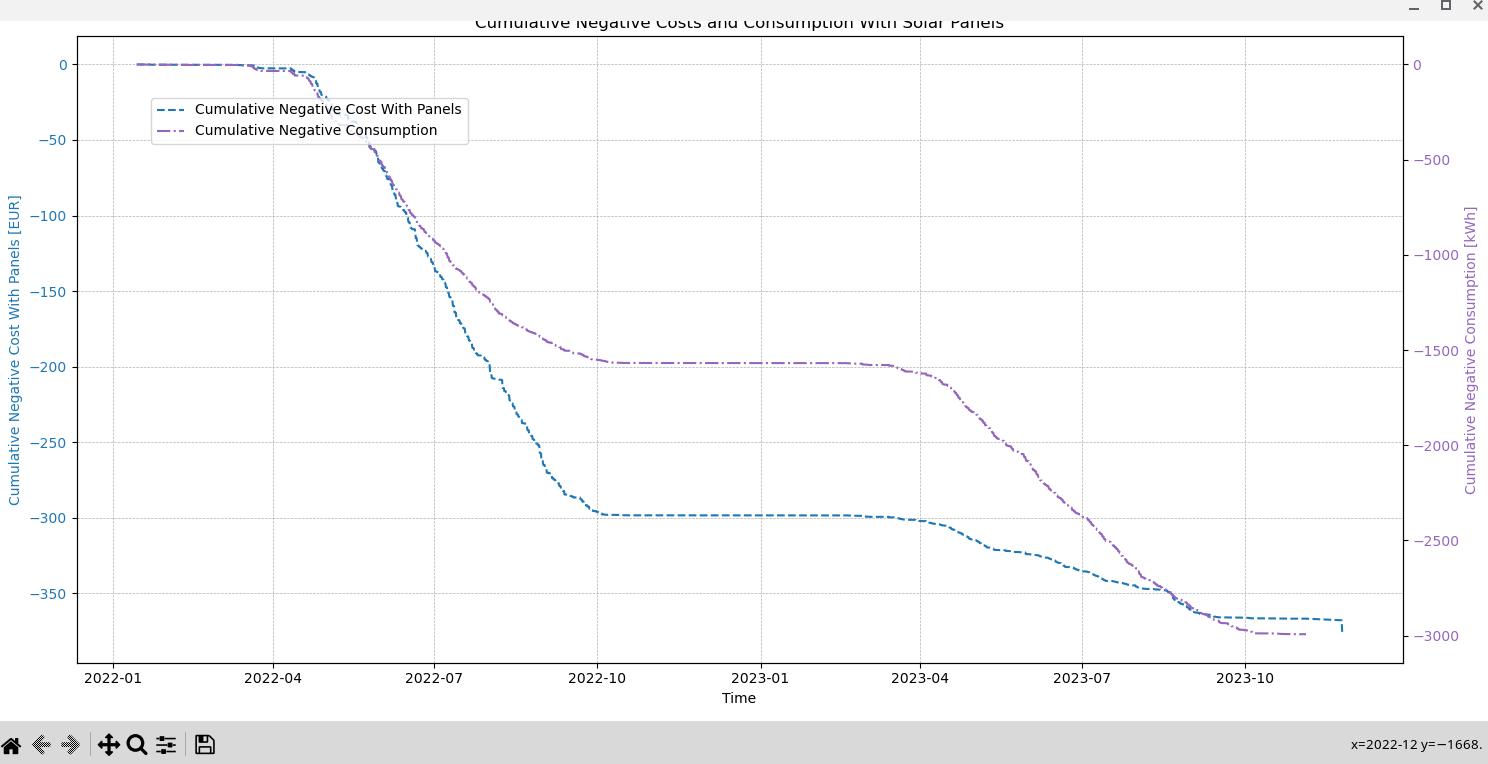Open the Configure subplots dialog
This screenshot has height=764, width=1488.
click(x=166, y=745)
